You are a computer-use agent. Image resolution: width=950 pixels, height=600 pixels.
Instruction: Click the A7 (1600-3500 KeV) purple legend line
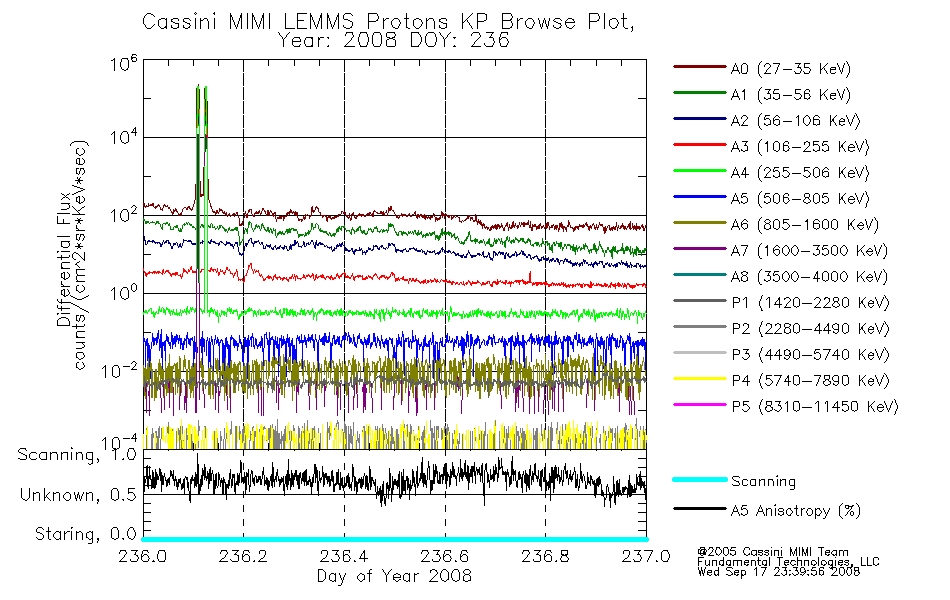(700, 248)
